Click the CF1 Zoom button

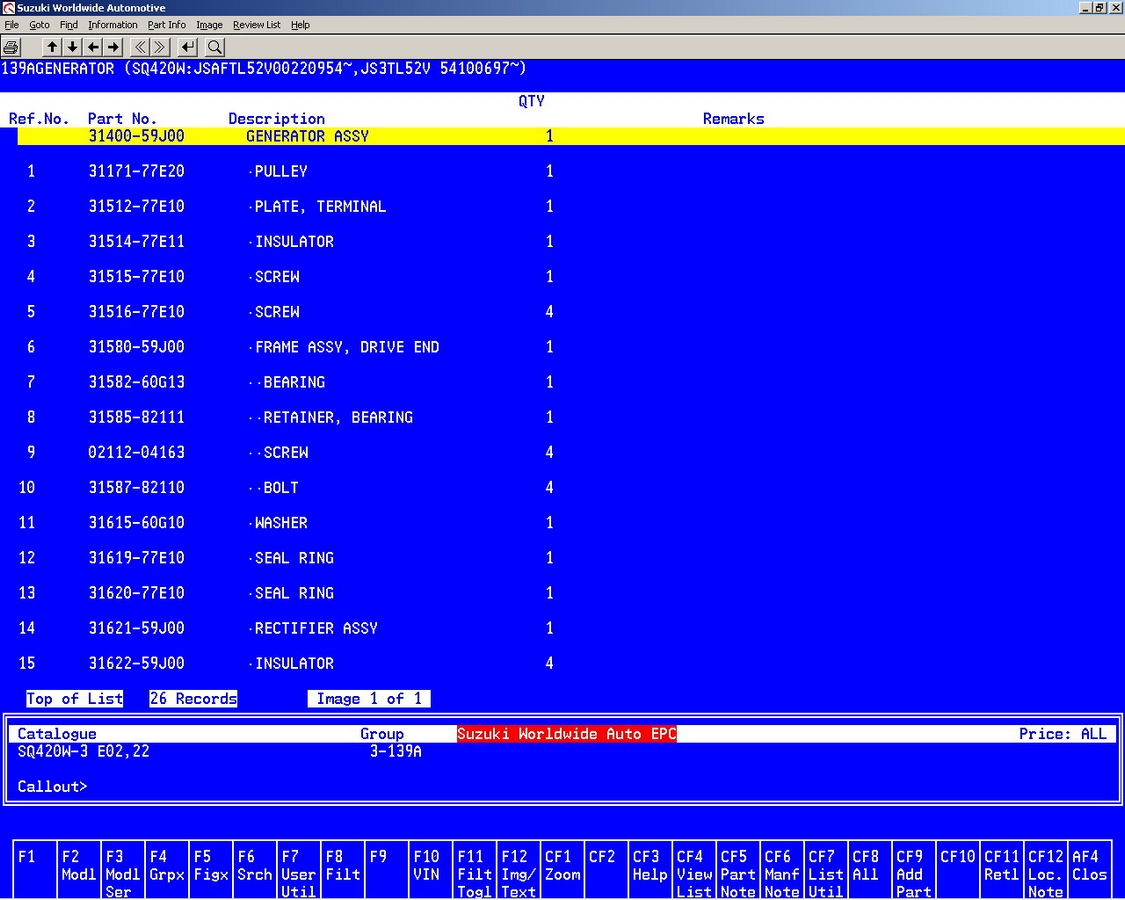coord(562,869)
